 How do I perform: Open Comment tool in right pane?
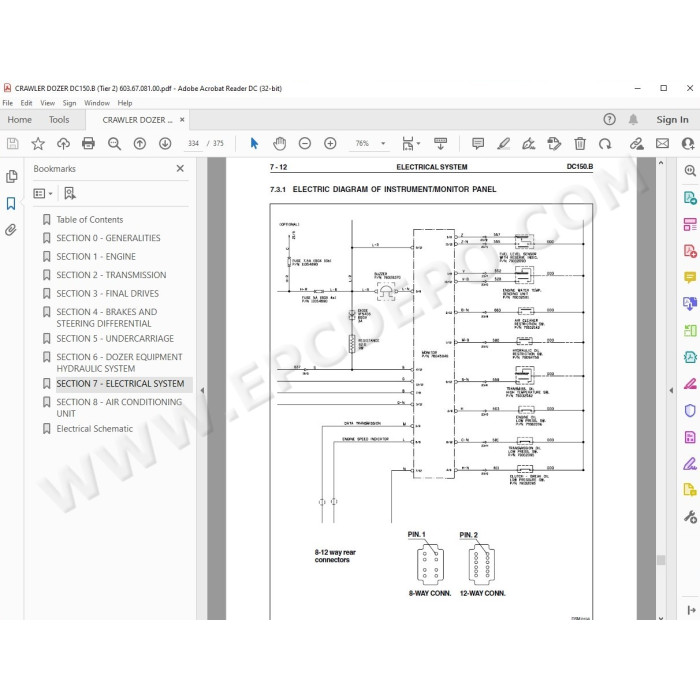point(690,277)
